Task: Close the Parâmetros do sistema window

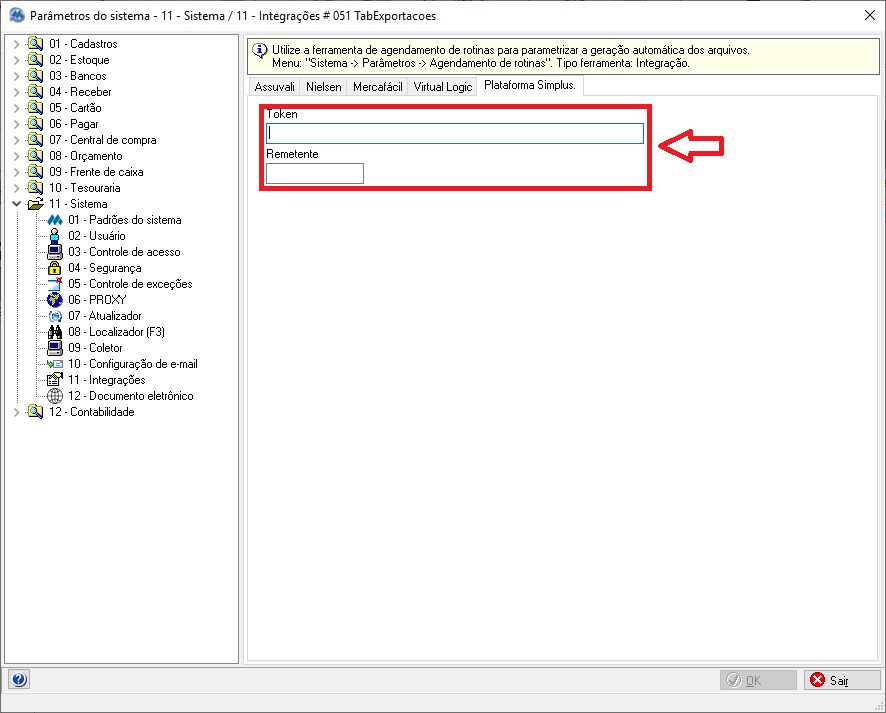Action: click(870, 15)
